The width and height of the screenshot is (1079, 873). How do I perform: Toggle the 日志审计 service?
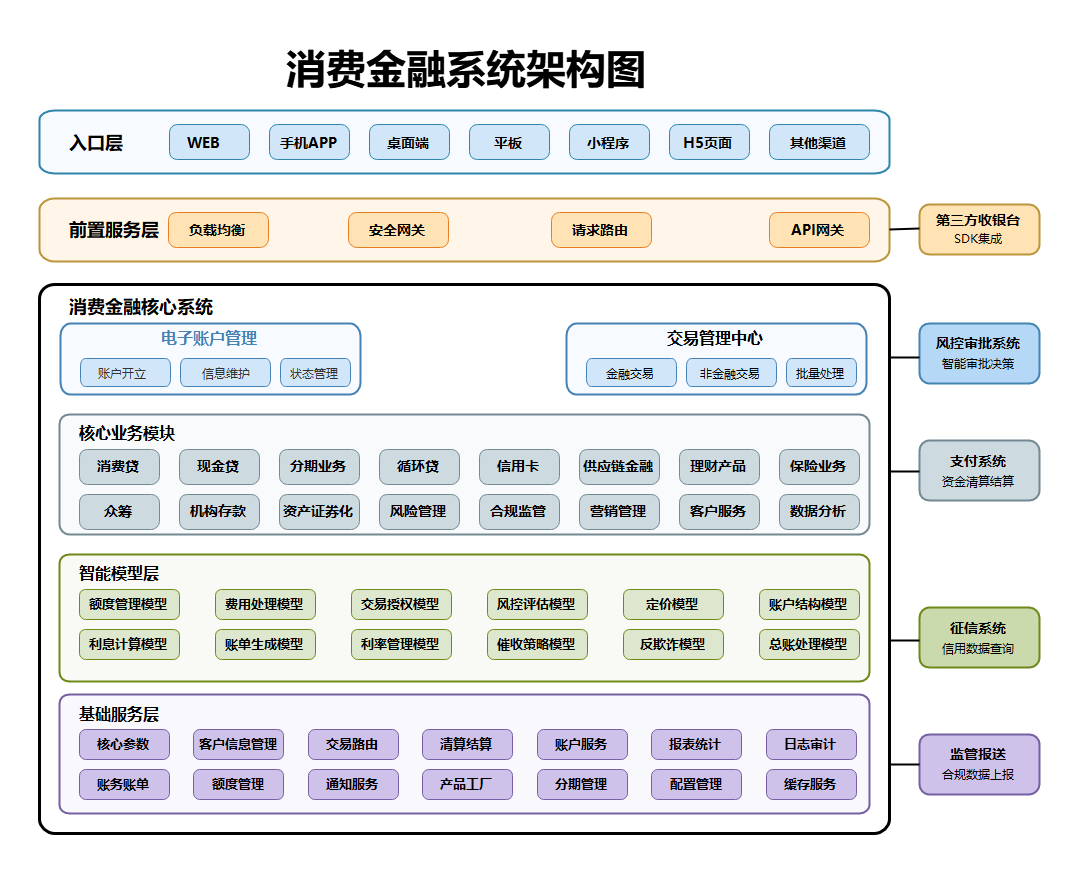810,744
